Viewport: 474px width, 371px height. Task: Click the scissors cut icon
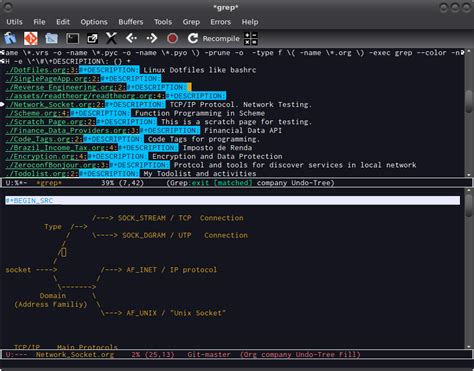point(111,38)
